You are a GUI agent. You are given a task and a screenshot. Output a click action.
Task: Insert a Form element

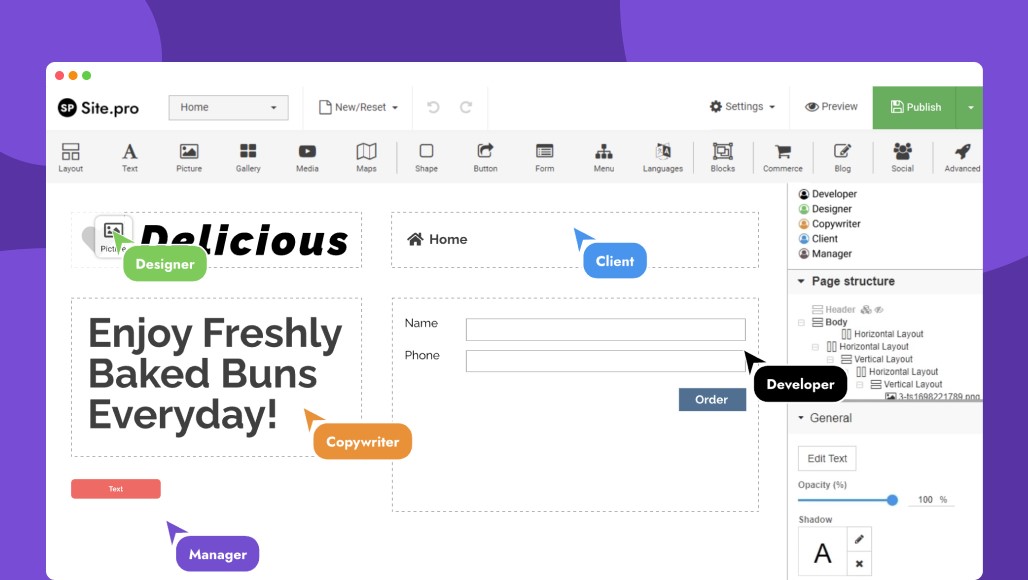(544, 156)
